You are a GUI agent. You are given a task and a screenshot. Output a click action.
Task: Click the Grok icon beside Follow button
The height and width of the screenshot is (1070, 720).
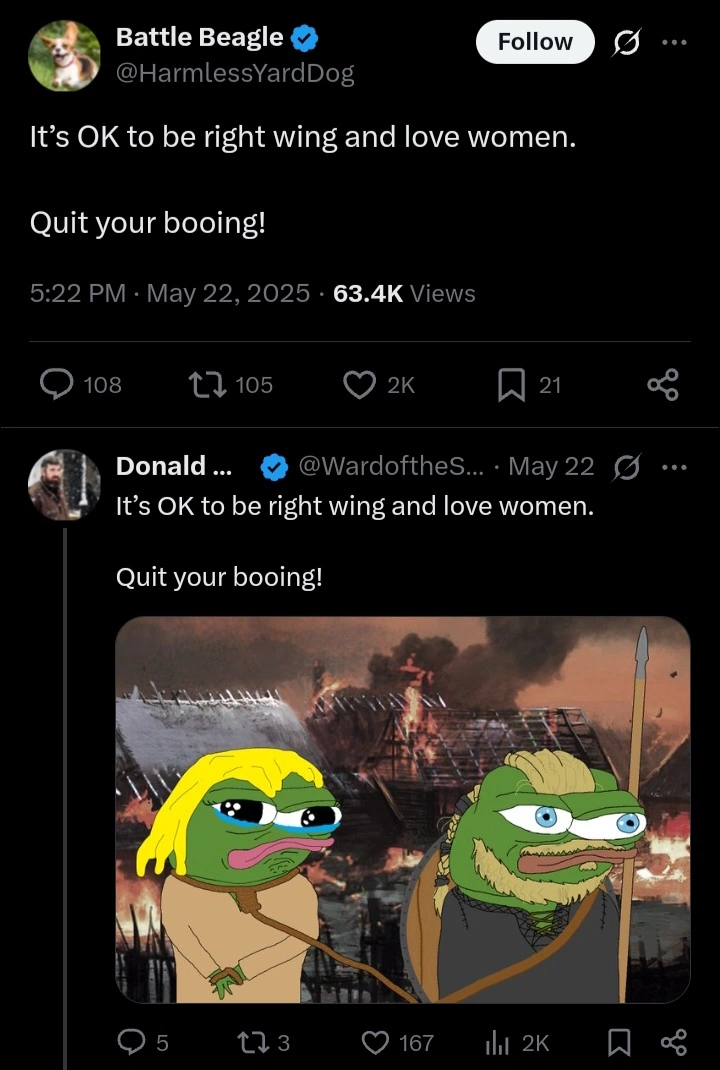click(x=627, y=42)
